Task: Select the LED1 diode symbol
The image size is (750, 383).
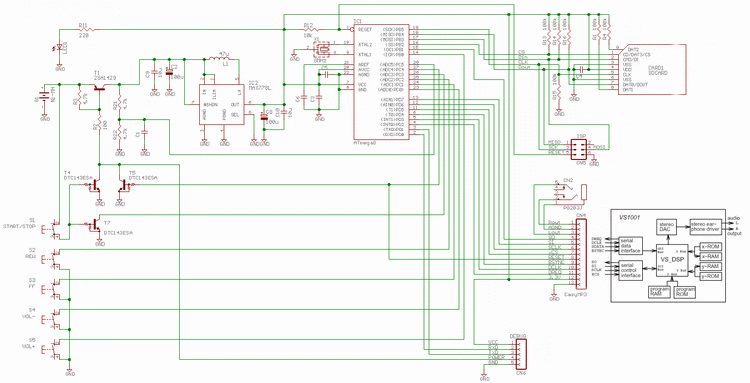Action: (59, 48)
